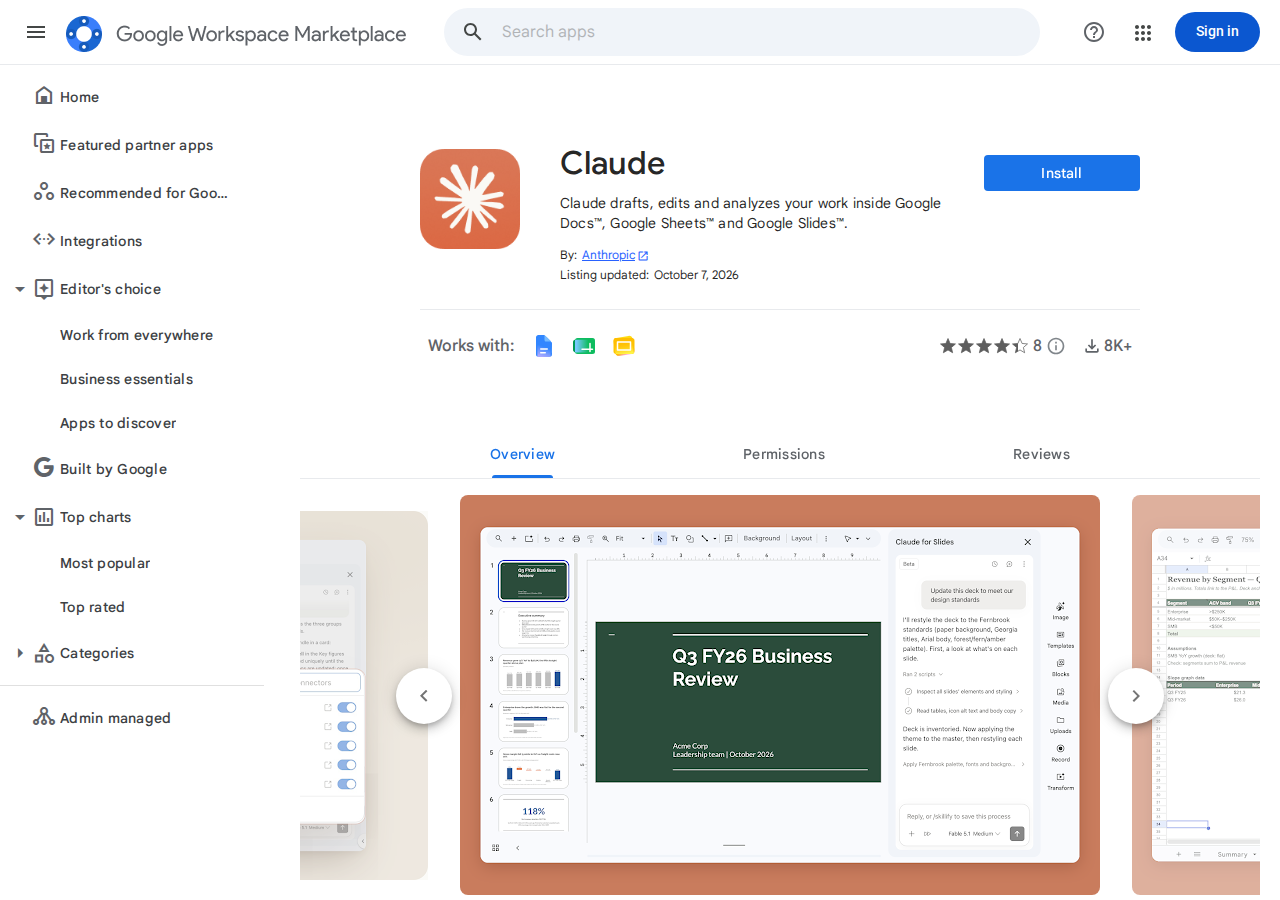Click the Recommended for Google icon
This screenshot has height=900, width=1280.
[44, 192]
